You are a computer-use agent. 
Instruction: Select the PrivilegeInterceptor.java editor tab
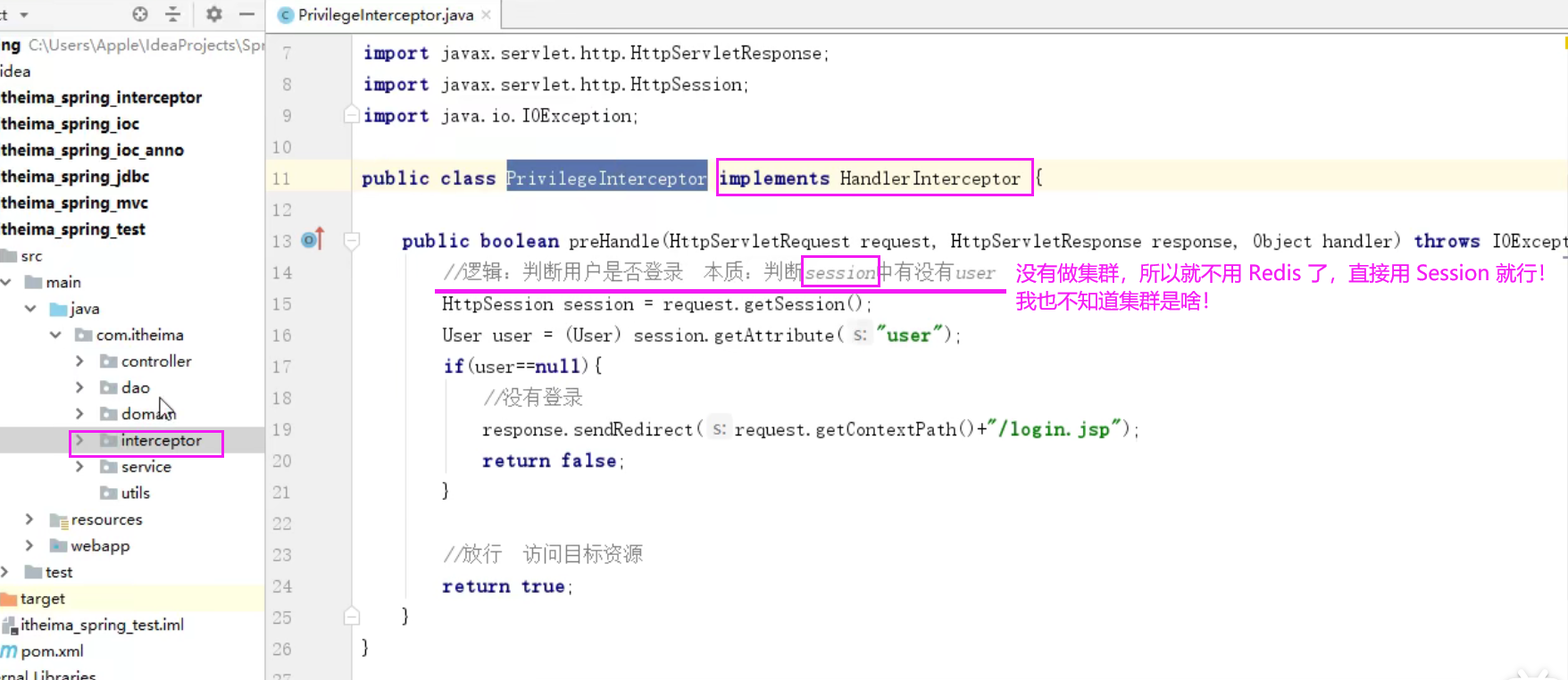385,14
